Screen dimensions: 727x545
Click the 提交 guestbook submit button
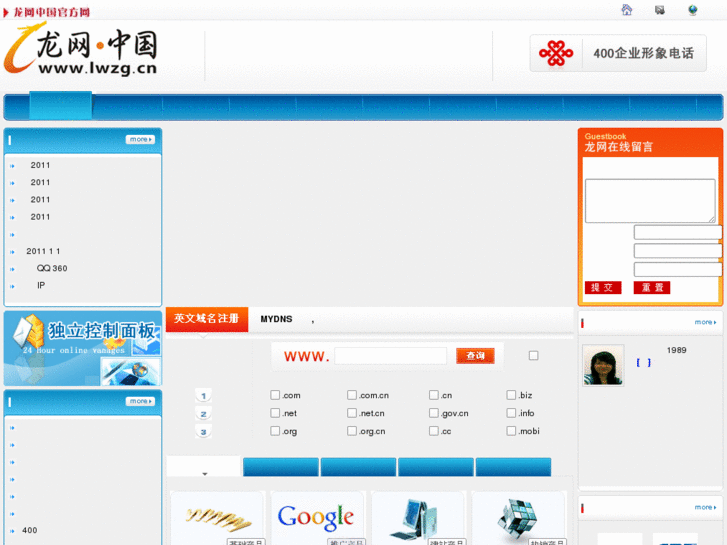(603, 288)
